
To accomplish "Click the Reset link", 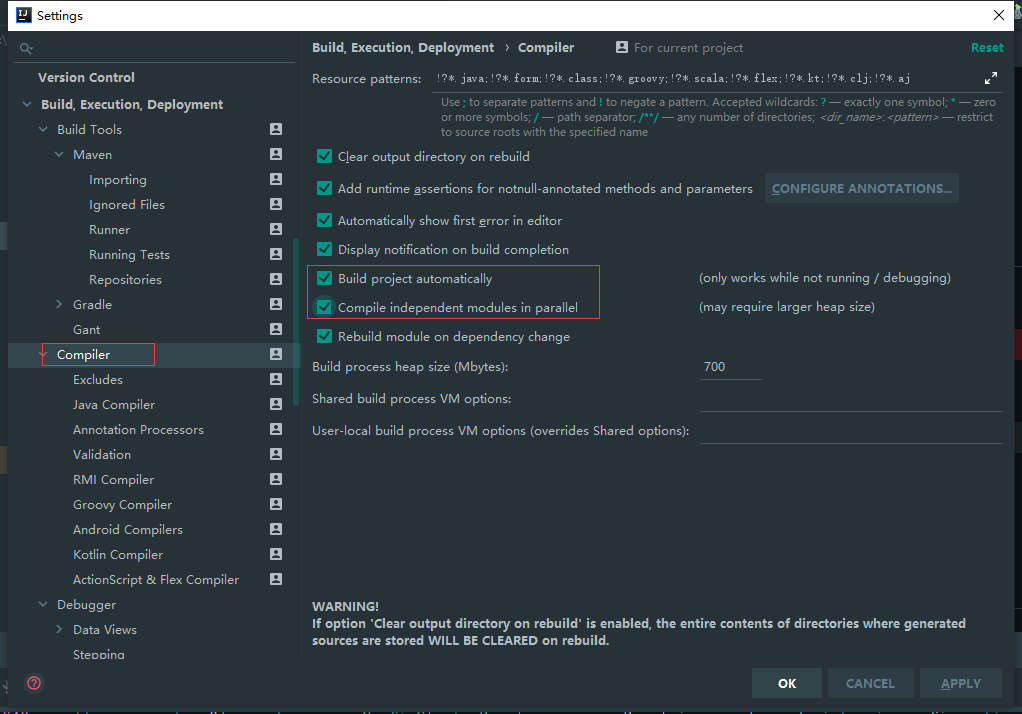I will (987, 48).
